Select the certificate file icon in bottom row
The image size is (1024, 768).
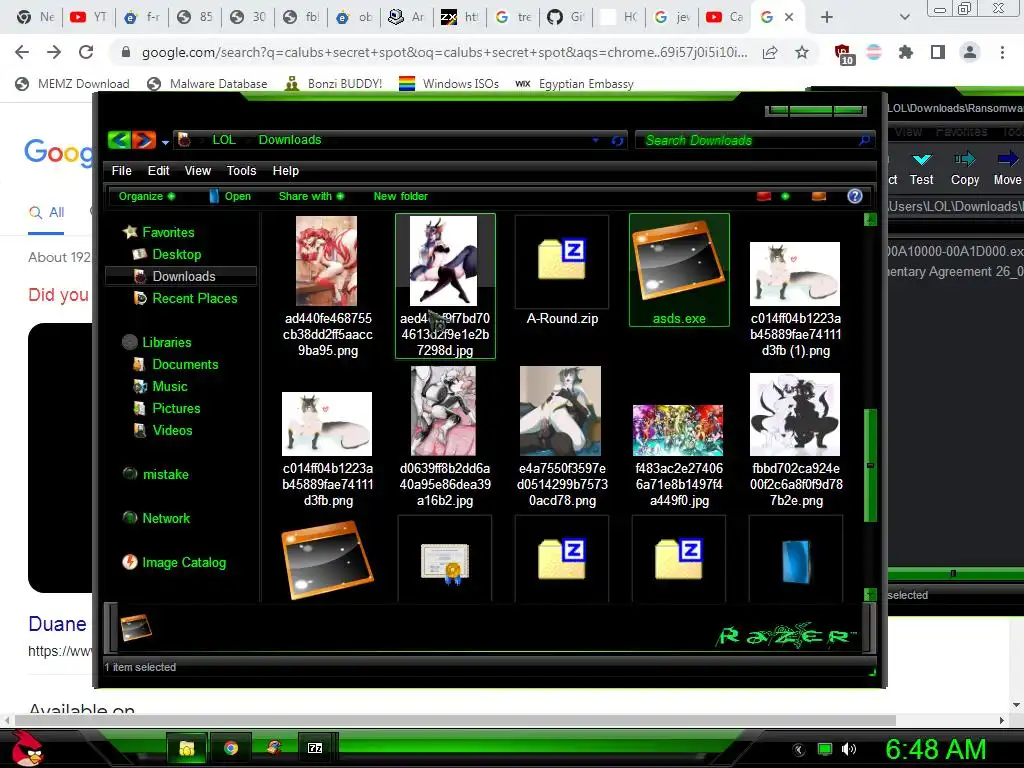tap(445, 562)
